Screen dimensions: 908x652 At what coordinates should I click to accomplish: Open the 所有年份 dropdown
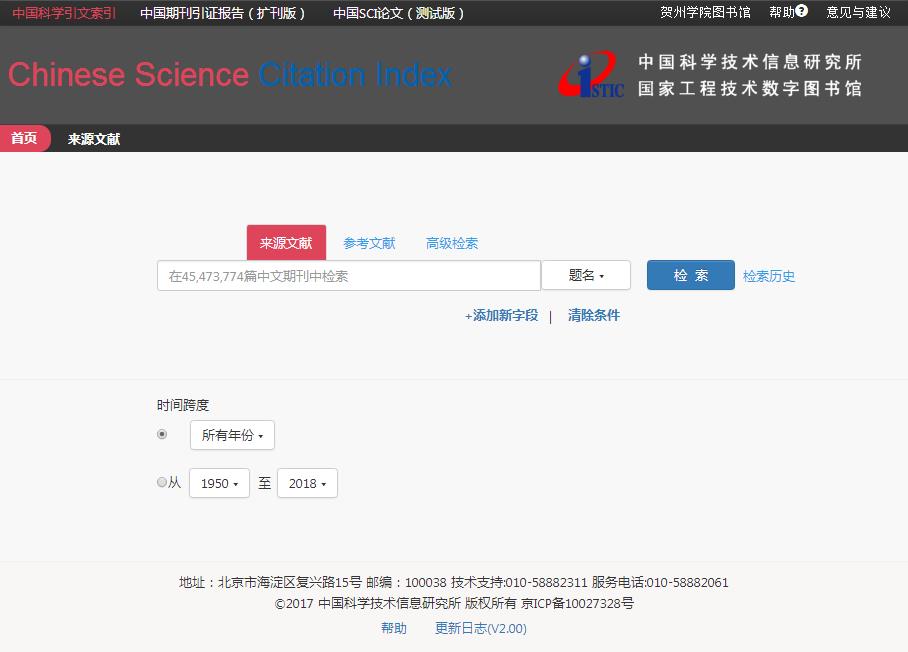coord(232,435)
